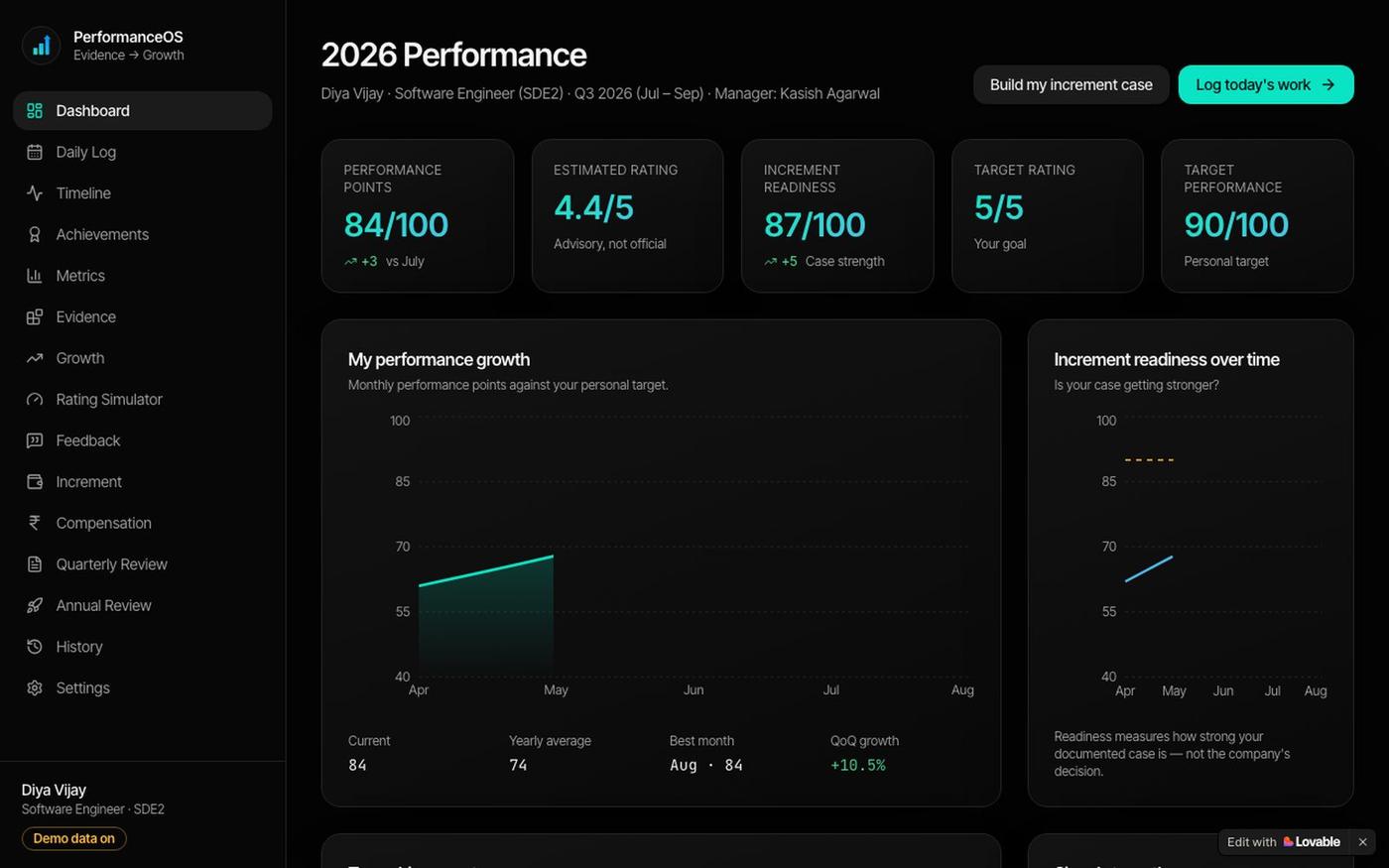The image size is (1389, 868).
Task: Click the Rating Simulator gauge icon
Action: 35,400
